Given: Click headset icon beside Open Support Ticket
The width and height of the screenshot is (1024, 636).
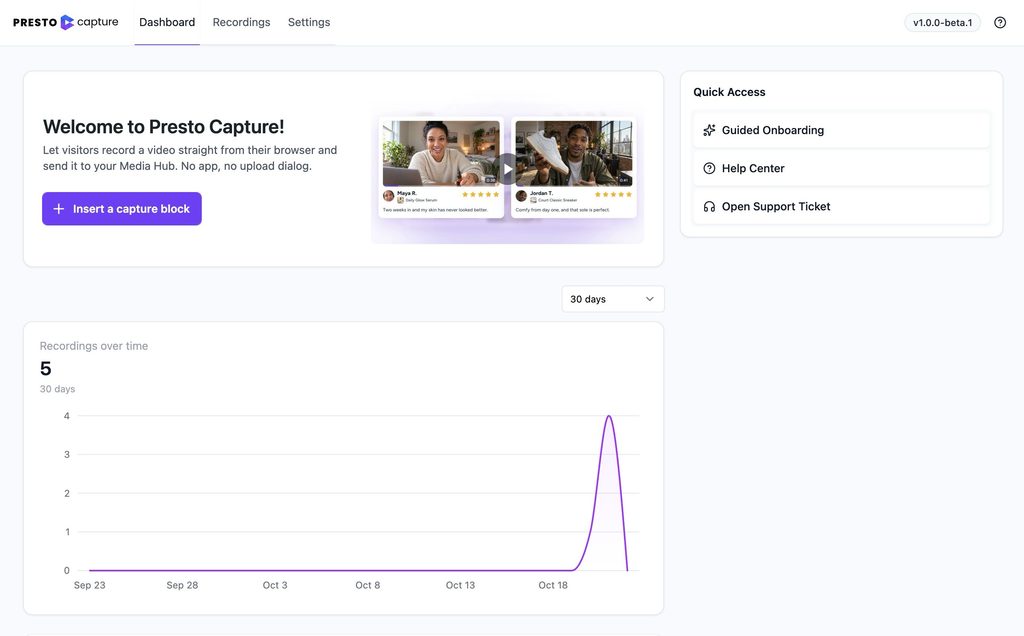Looking at the screenshot, I should [x=709, y=206].
